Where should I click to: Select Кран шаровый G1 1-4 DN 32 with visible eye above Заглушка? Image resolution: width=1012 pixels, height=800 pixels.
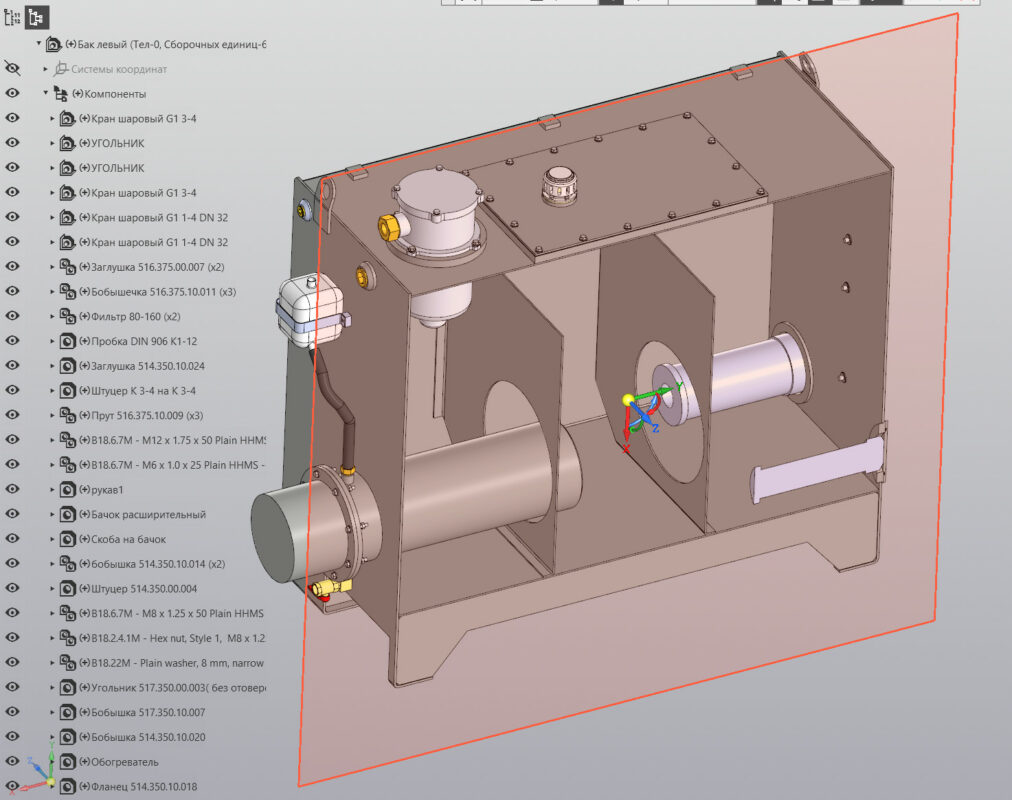[x=154, y=243]
